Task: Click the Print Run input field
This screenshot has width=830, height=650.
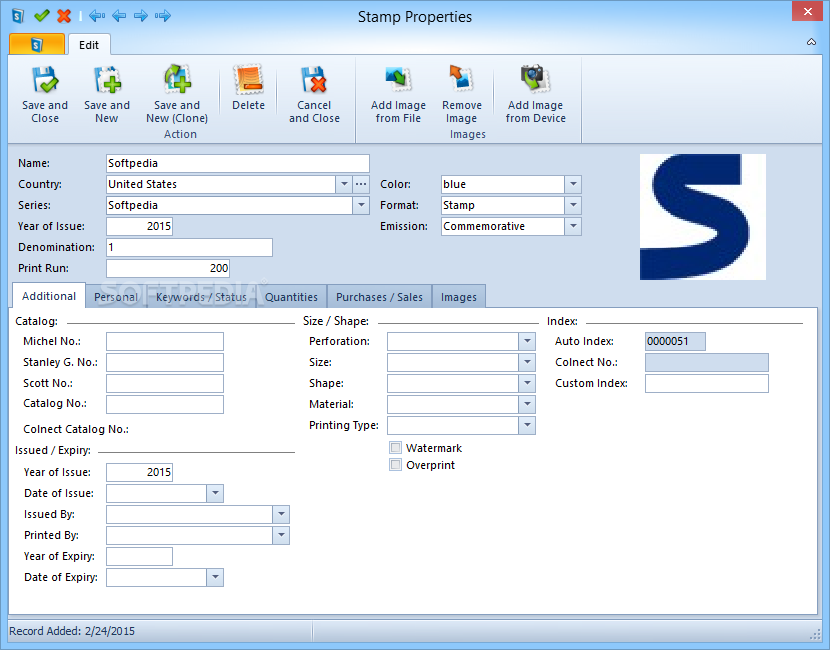Action: pyautogui.click(x=168, y=268)
